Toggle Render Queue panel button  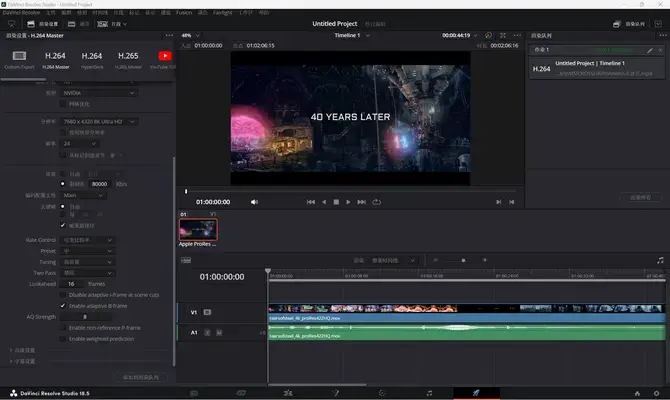[629, 24]
